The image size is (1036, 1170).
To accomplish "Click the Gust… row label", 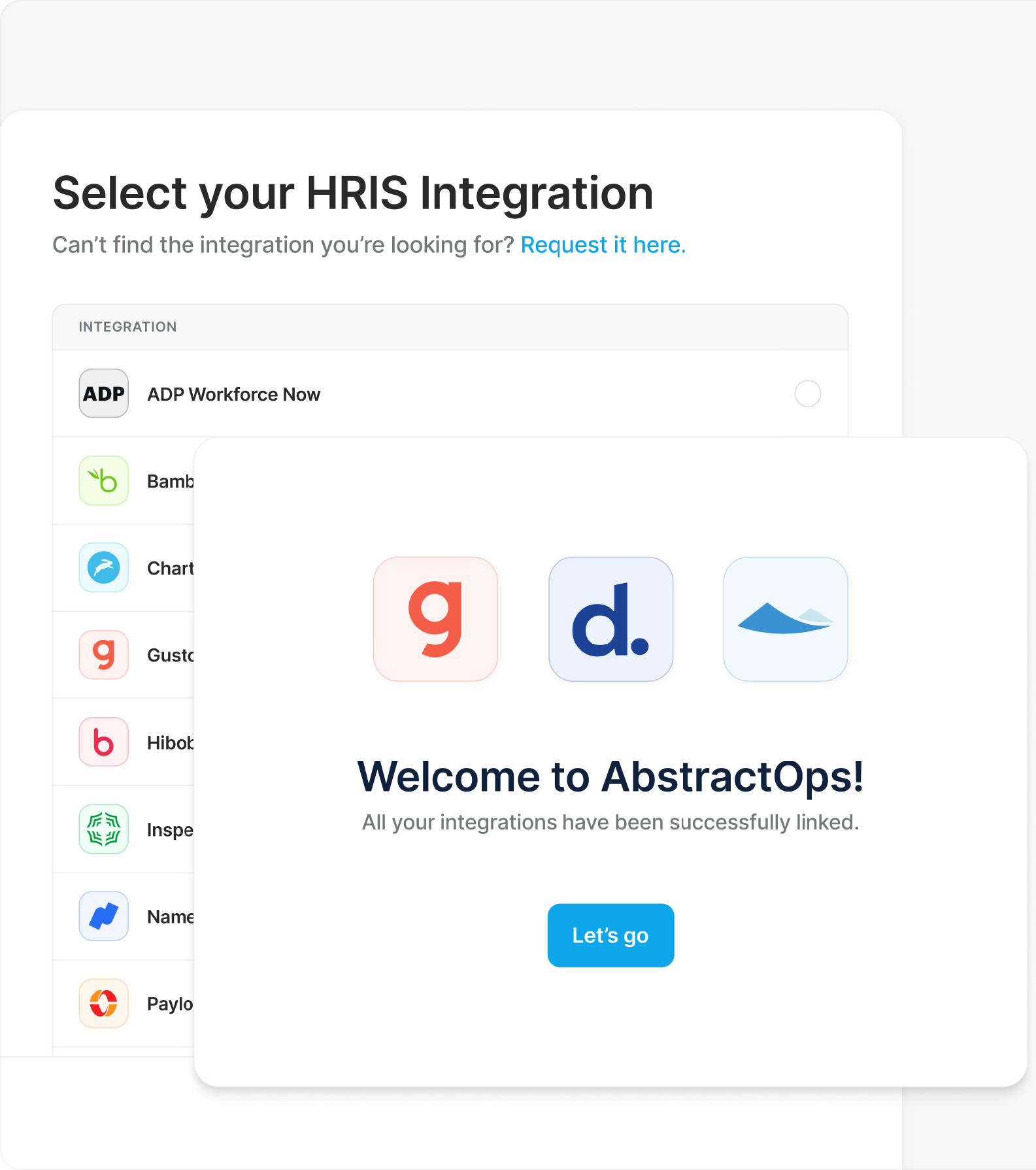I will coord(171,655).
